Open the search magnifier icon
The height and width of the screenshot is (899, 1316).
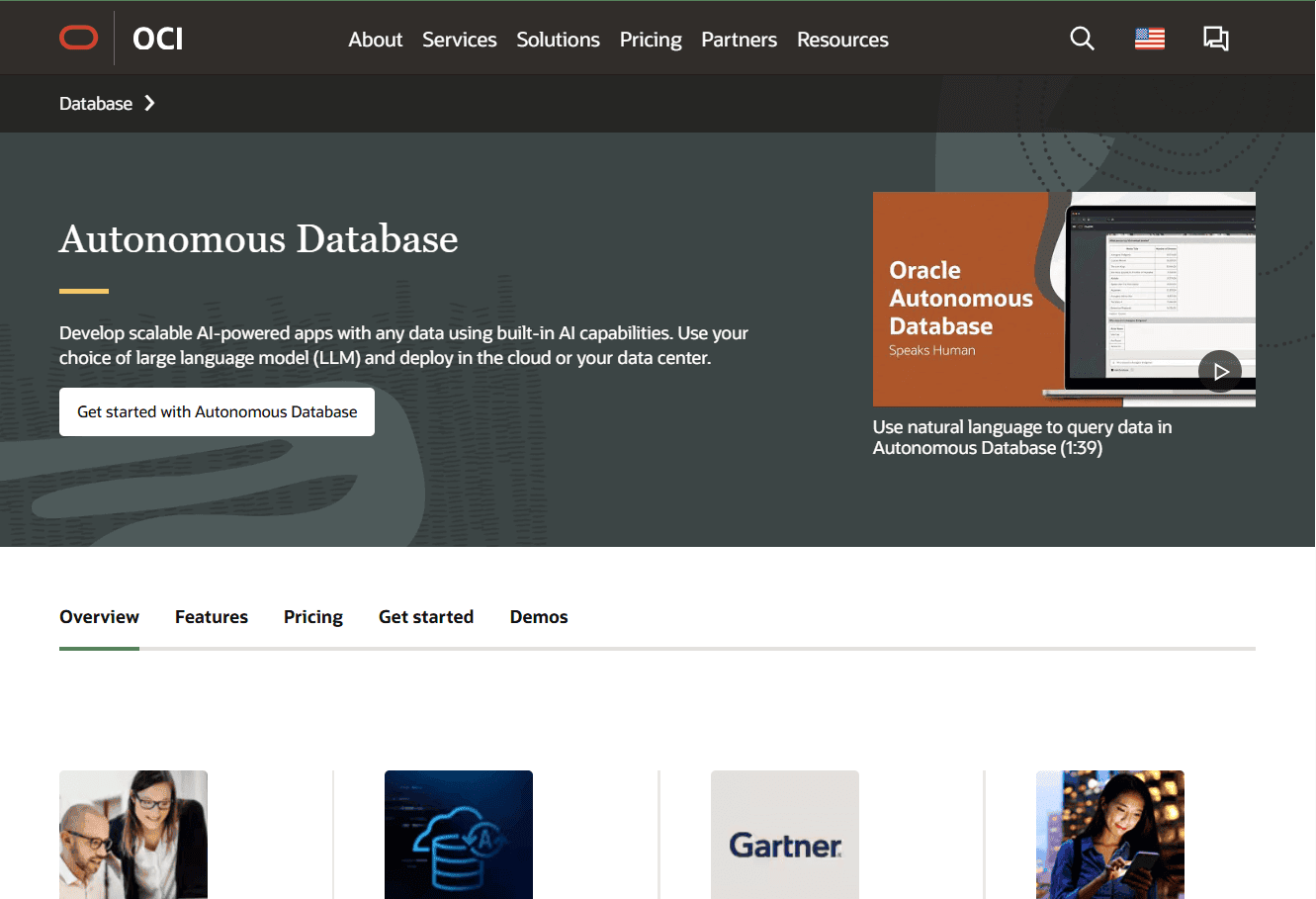point(1082,39)
